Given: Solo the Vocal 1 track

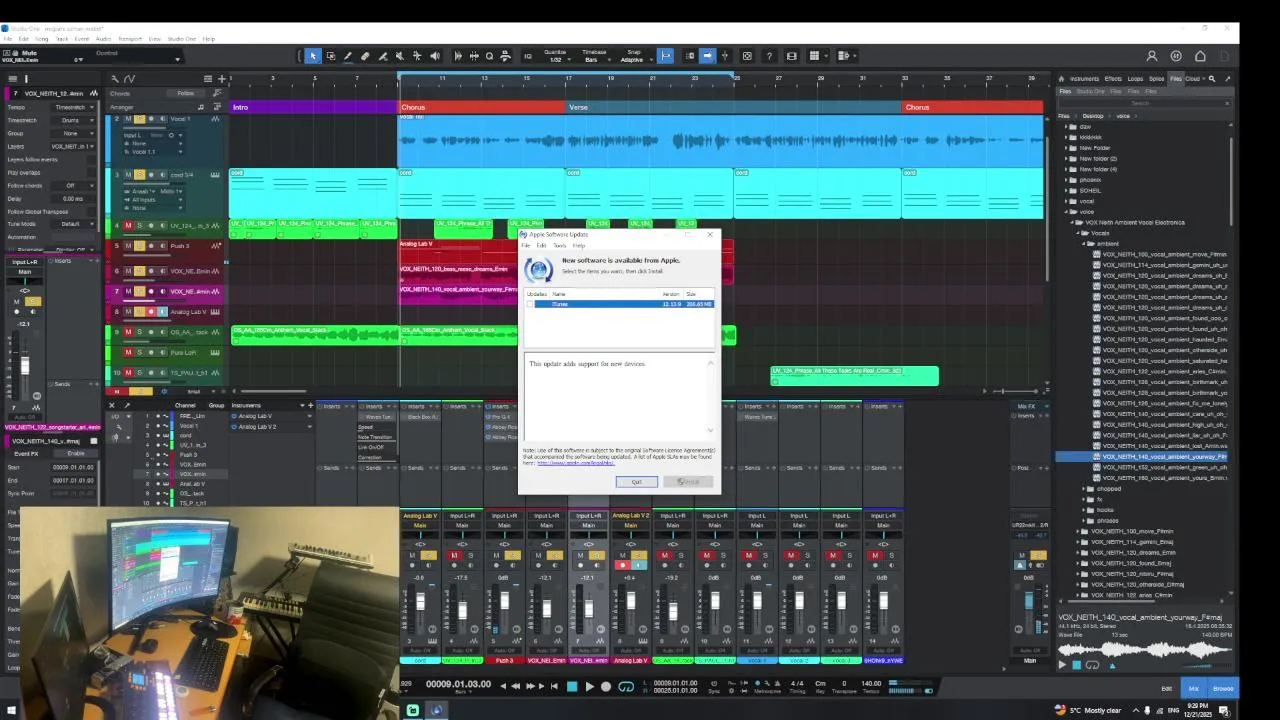Looking at the screenshot, I should click(x=139, y=119).
